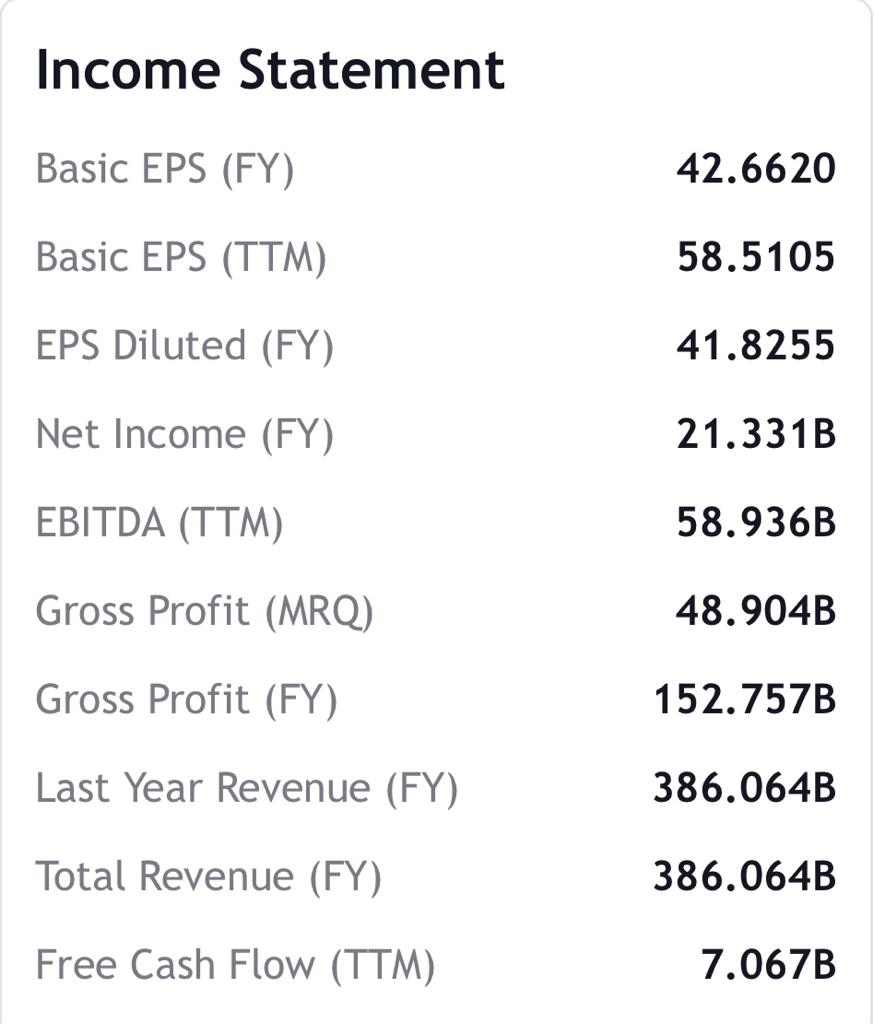Select the EBITDA (TTM) label
The image size is (874, 1024).
tap(160, 522)
